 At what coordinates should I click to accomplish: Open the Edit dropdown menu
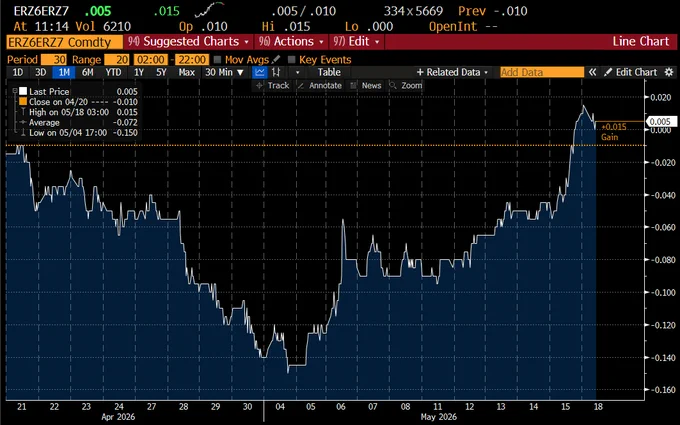356,42
